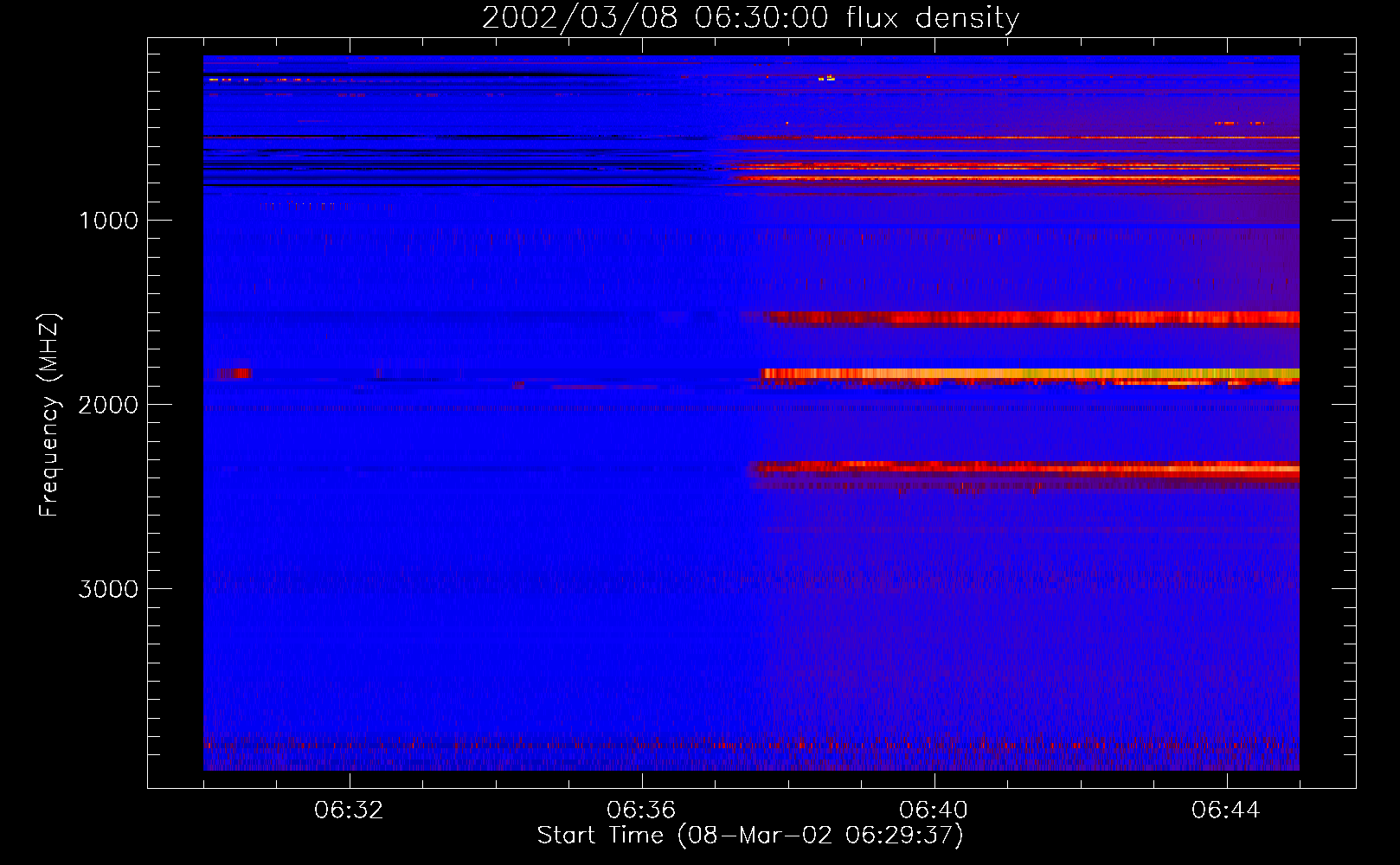
Task: Select the 2000 frequency tick label
Action: tap(108, 405)
